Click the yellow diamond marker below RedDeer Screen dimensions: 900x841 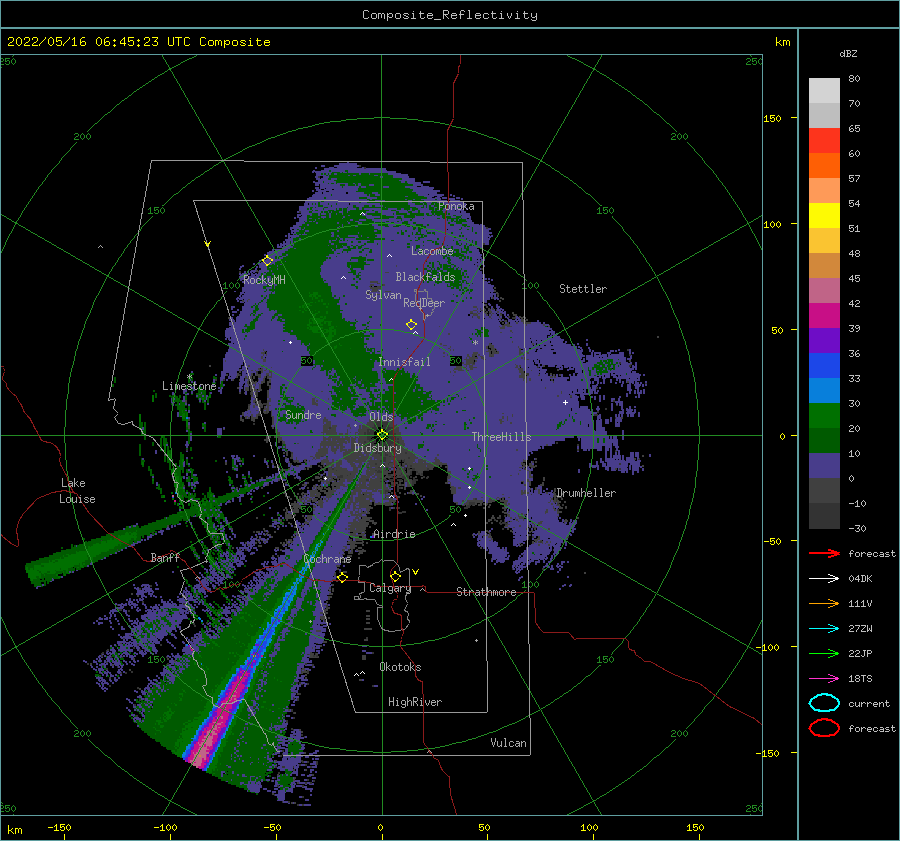411,325
